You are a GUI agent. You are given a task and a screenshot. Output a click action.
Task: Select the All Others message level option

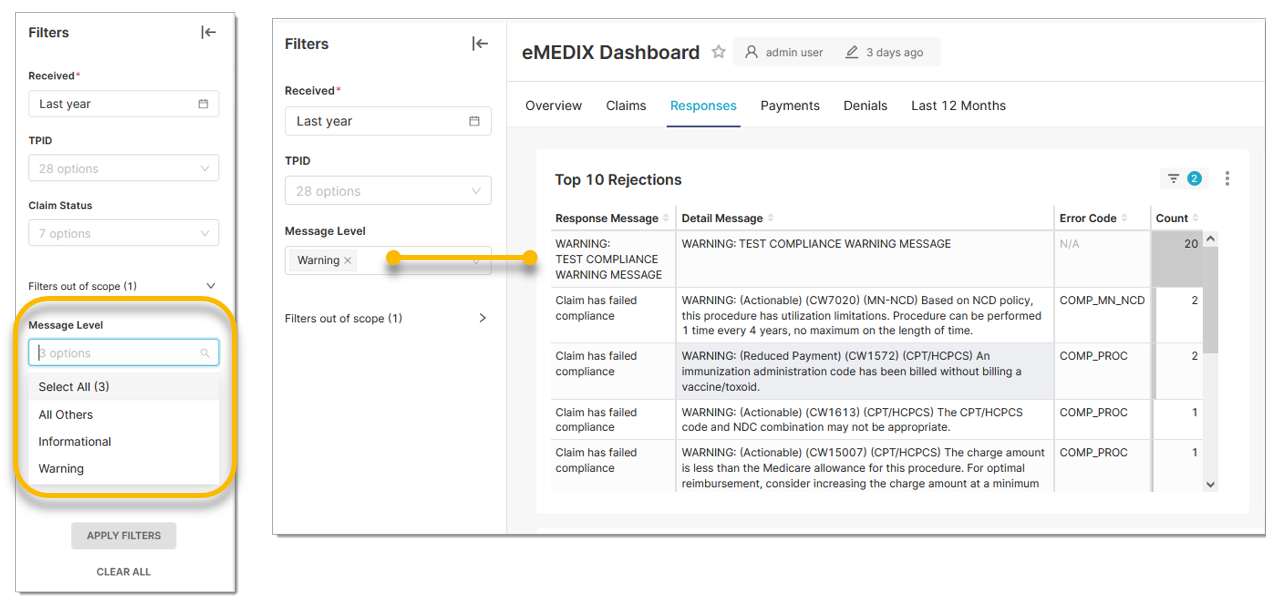pos(66,415)
